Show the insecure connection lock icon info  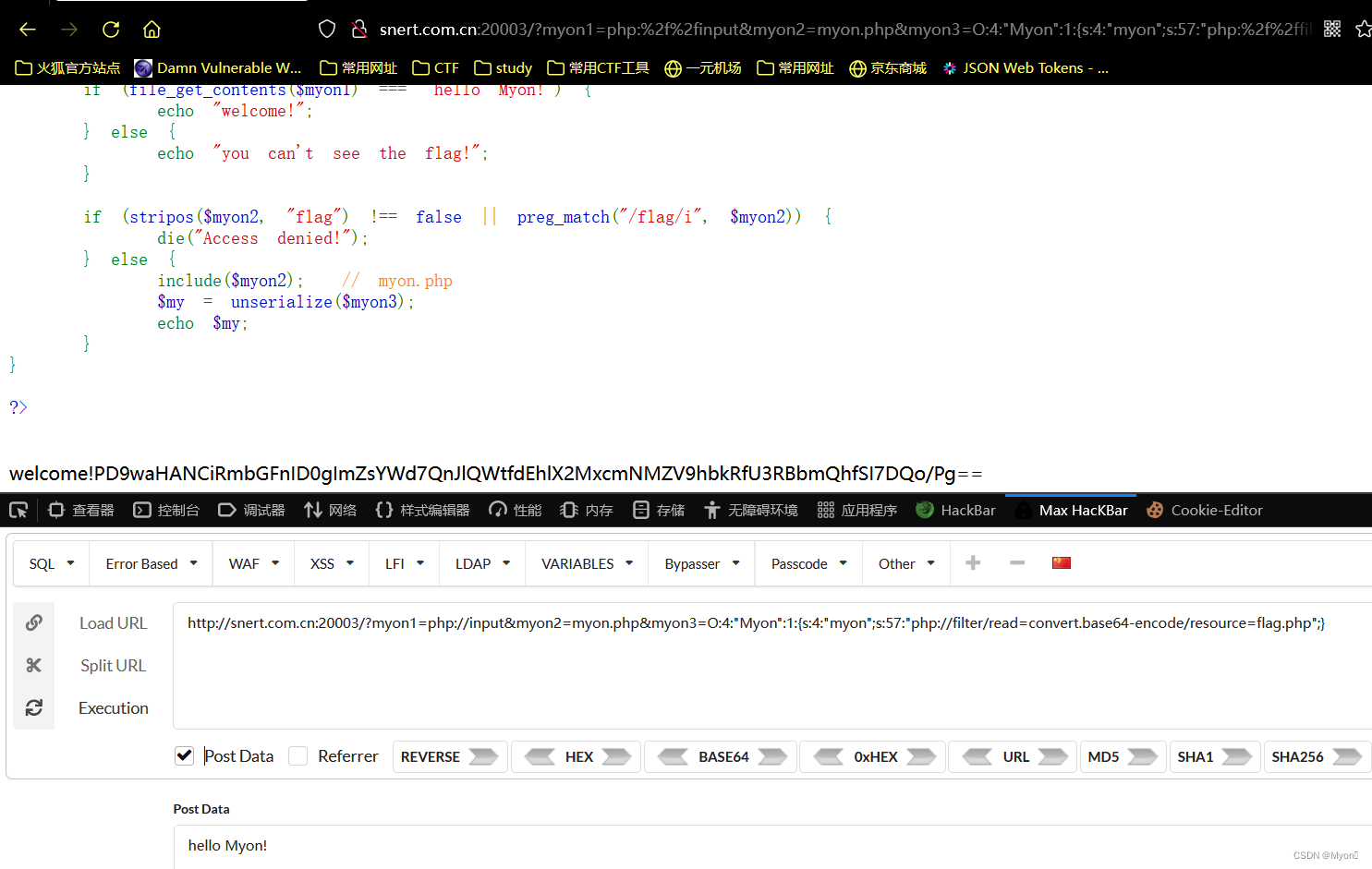pos(359,30)
